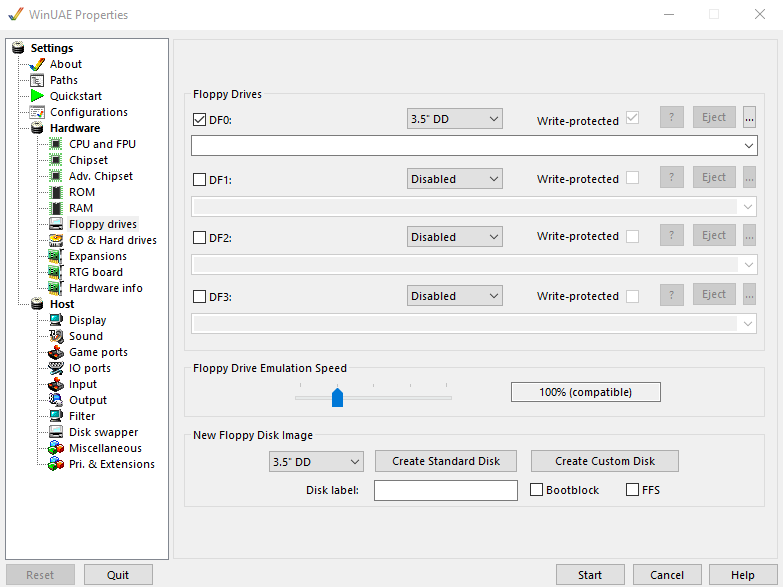Click the Pri. & Extensions cubes icon

click(56, 464)
